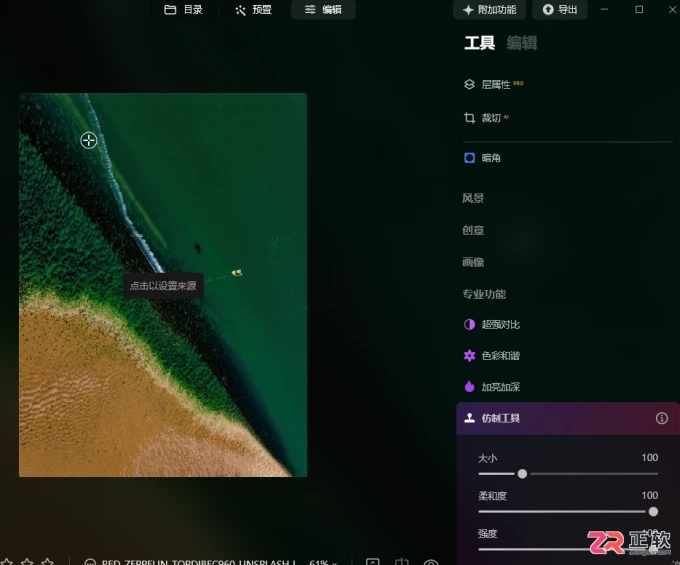Click the clone source crosshair on the photo
The width and height of the screenshot is (680, 565).
click(89, 140)
